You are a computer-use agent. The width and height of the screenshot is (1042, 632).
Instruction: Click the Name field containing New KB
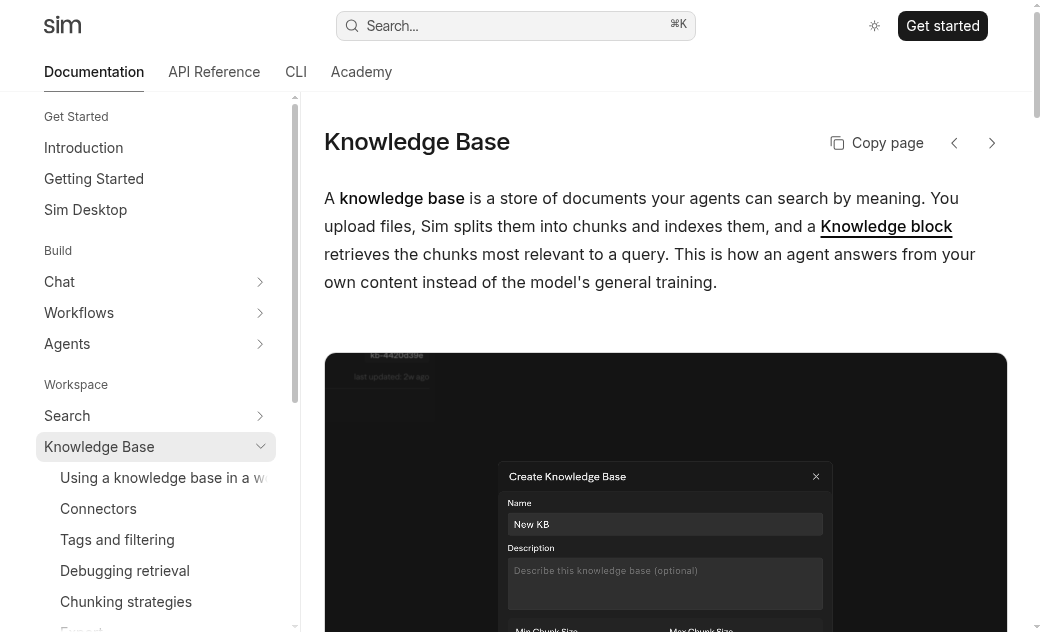click(665, 524)
